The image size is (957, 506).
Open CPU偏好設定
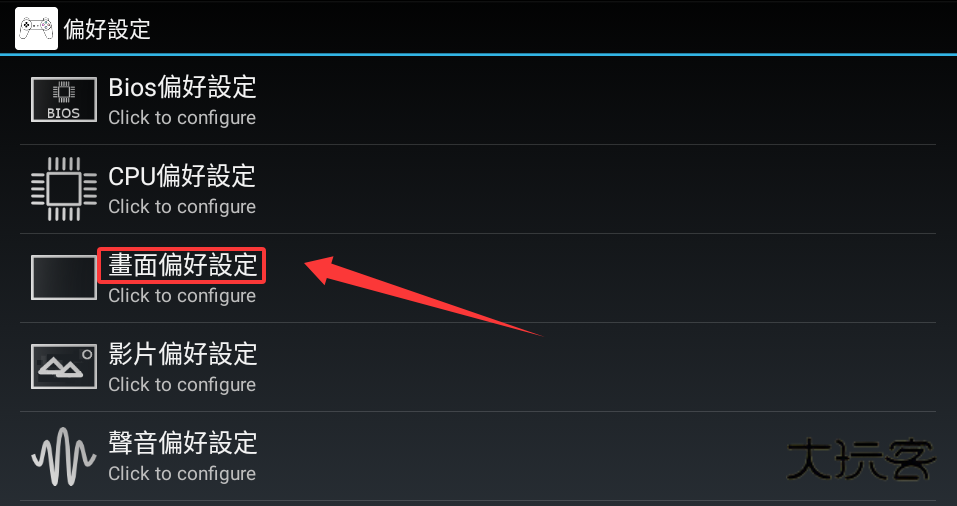(x=182, y=176)
